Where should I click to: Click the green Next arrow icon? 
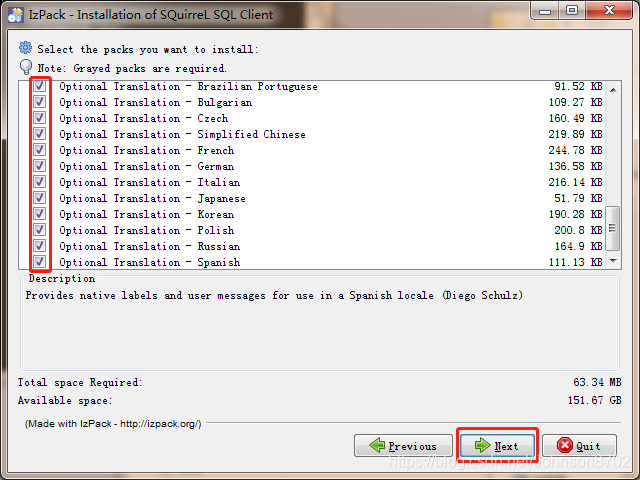tap(482, 445)
